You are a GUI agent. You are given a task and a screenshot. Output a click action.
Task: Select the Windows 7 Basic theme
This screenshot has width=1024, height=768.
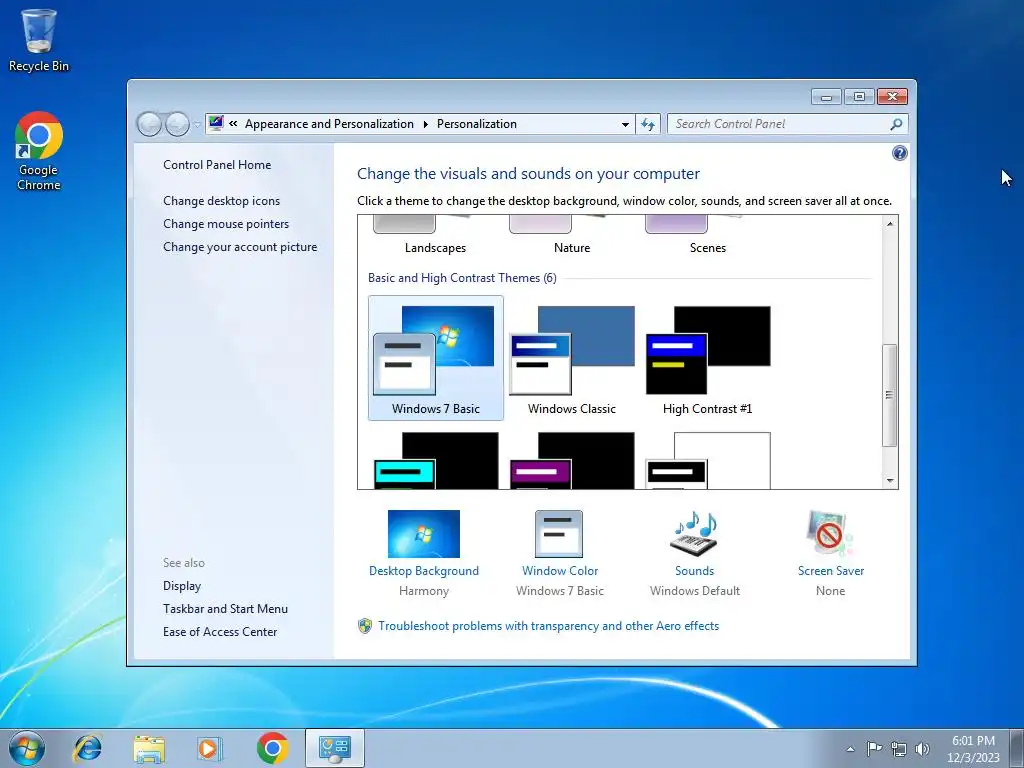click(436, 358)
